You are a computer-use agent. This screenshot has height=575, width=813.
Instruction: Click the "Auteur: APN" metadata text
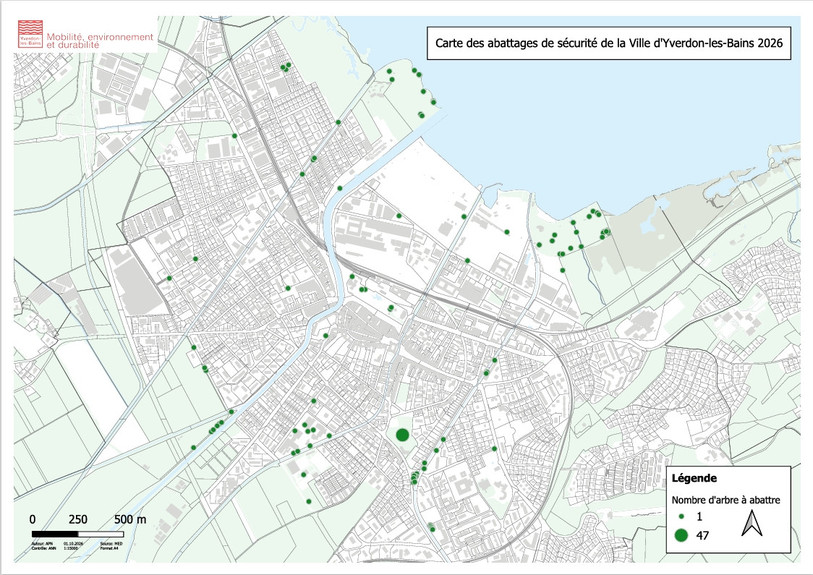click(x=42, y=544)
